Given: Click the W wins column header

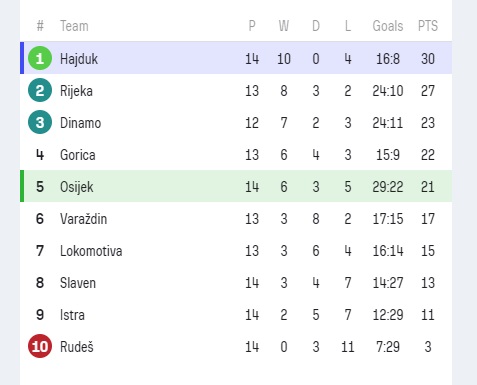Looking at the screenshot, I should point(284,26).
